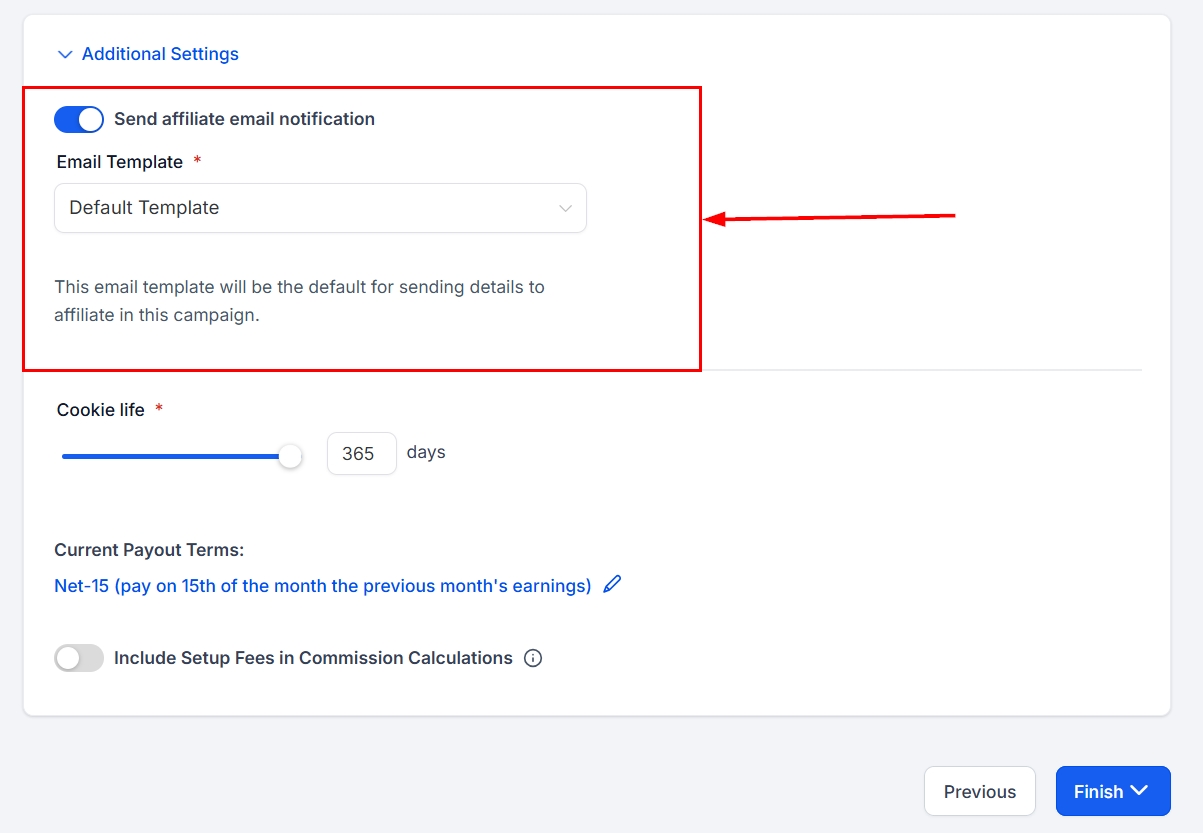This screenshot has width=1203, height=833.
Task: Click the info icon beside Include Setup Fees
Action: [533, 658]
